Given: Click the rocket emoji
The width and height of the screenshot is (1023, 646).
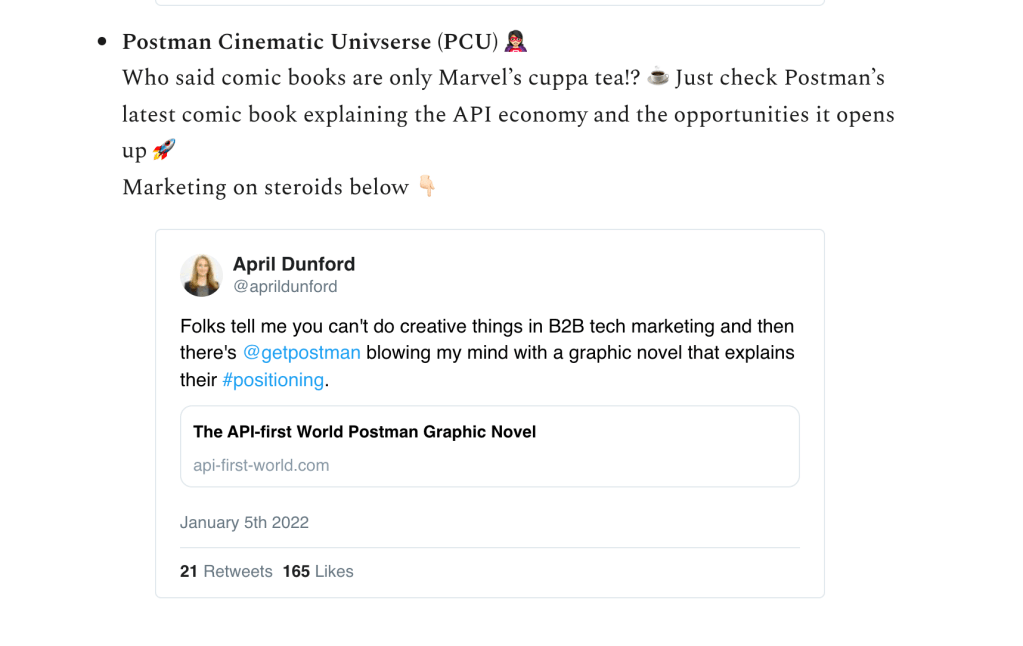Looking at the screenshot, I should click(x=164, y=151).
